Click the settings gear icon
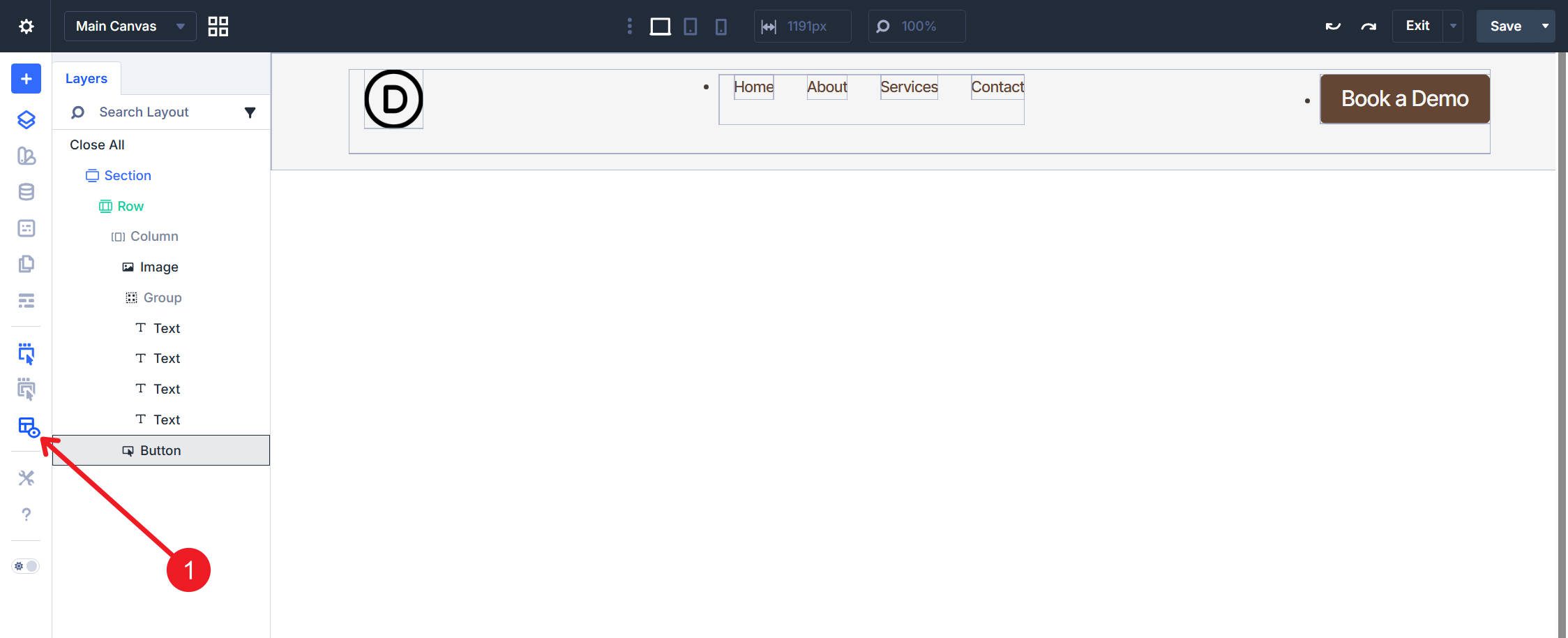 26,27
